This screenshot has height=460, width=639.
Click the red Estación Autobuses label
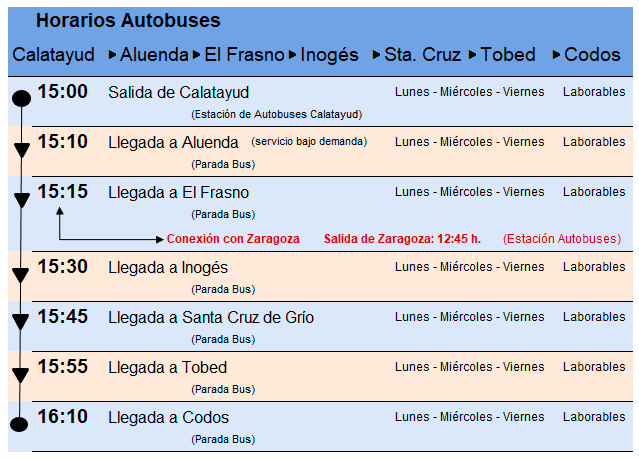[561, 240]
